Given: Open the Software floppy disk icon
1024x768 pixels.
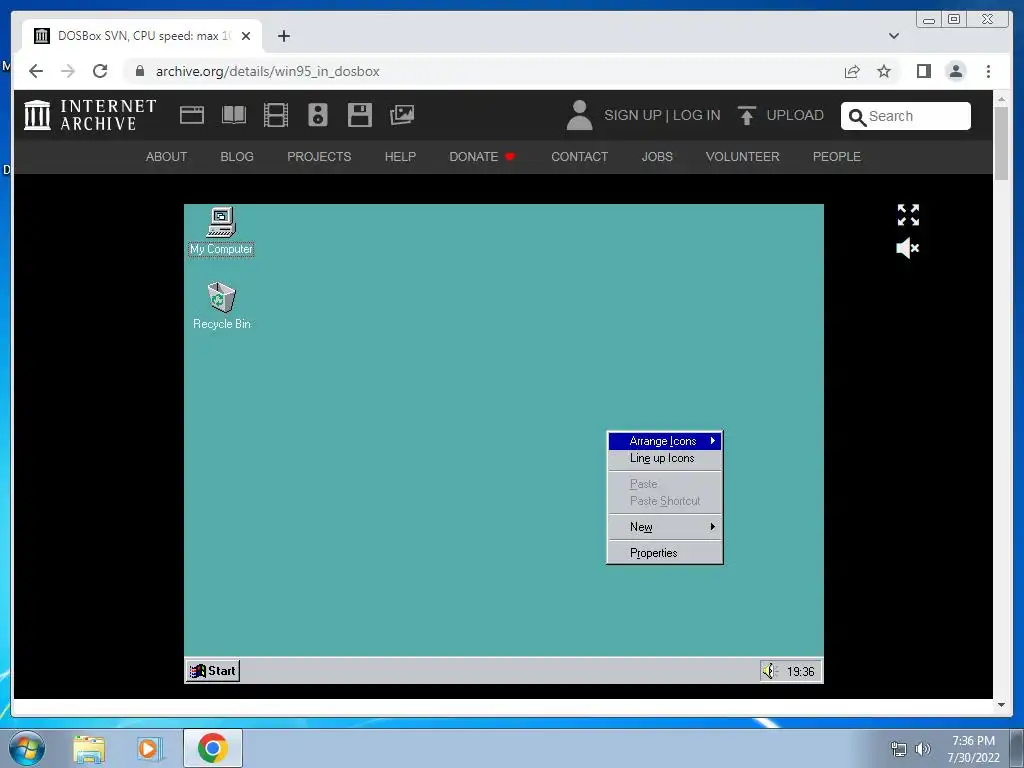Looking at the screenshot, I should tap(360, 115).
